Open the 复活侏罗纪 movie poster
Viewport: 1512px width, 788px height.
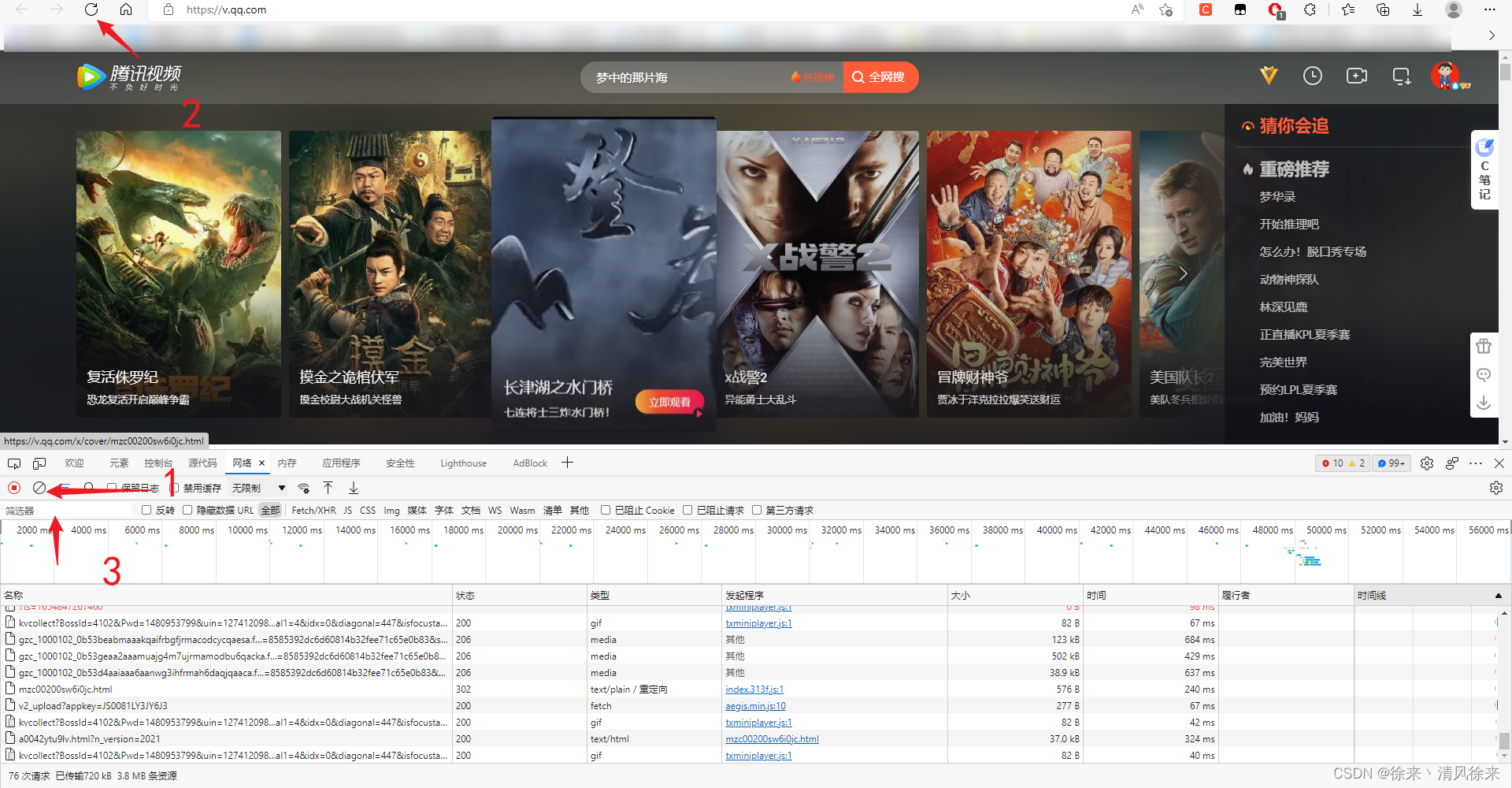[x=179, y=273]
